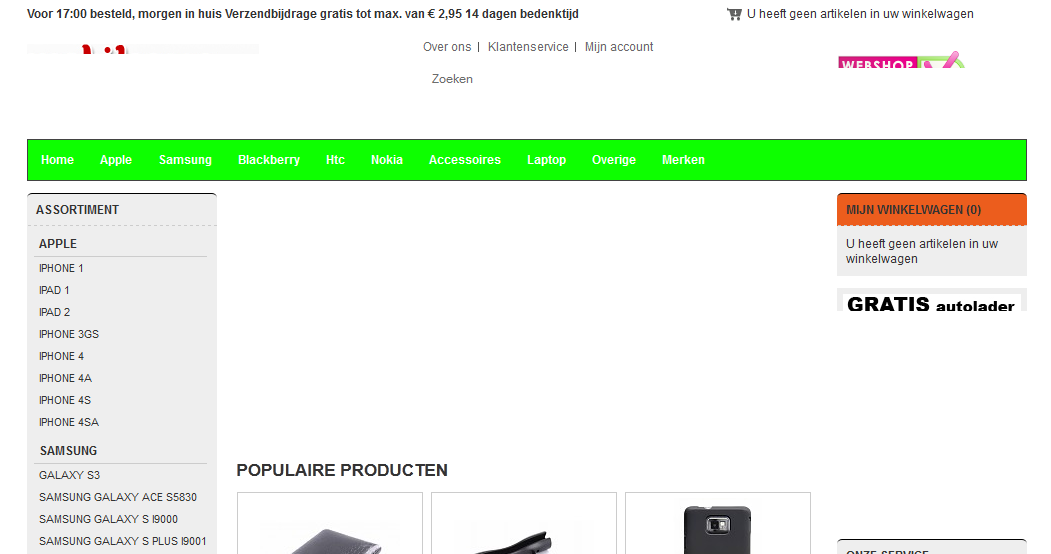The width and height of the screenshot is (1051, 554).
Task: Click the Zoeken search field
Action: pos(452,79)
